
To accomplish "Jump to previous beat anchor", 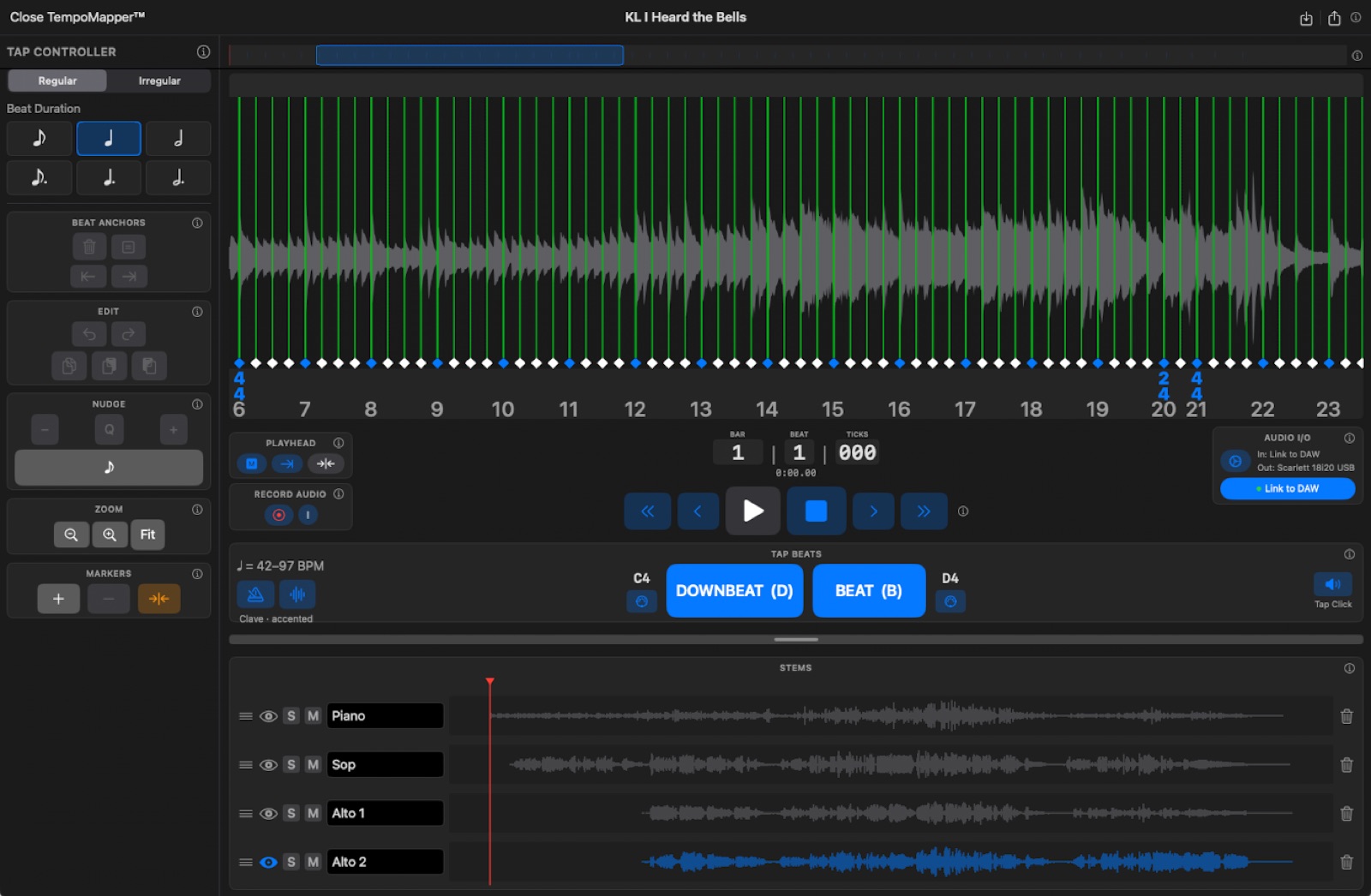I will (88, 276).
